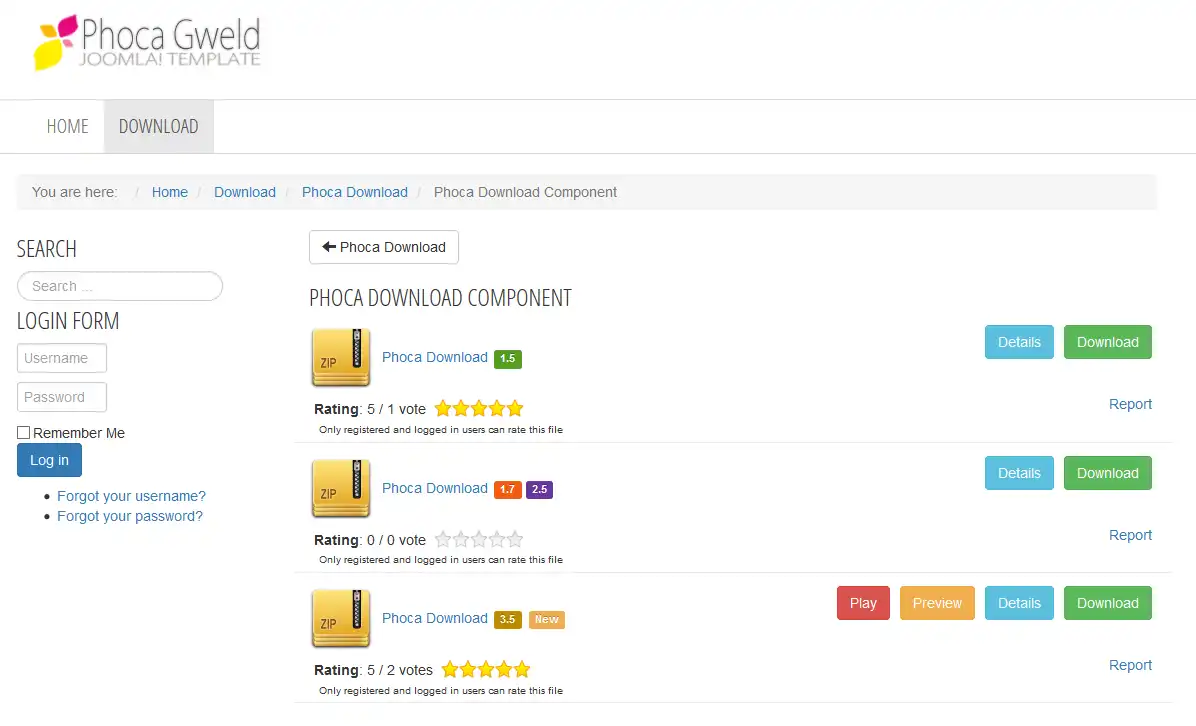The width and height of the screenshot is (1196, 726).
Task: Click the Phoca Download breadcrumb link
Action: 355,192
